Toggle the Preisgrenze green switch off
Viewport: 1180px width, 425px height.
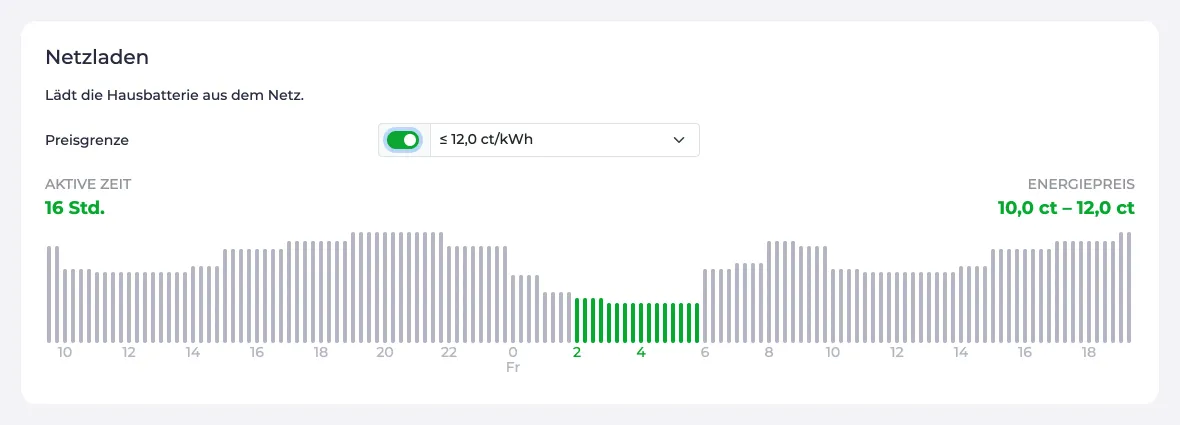[403, 140]
